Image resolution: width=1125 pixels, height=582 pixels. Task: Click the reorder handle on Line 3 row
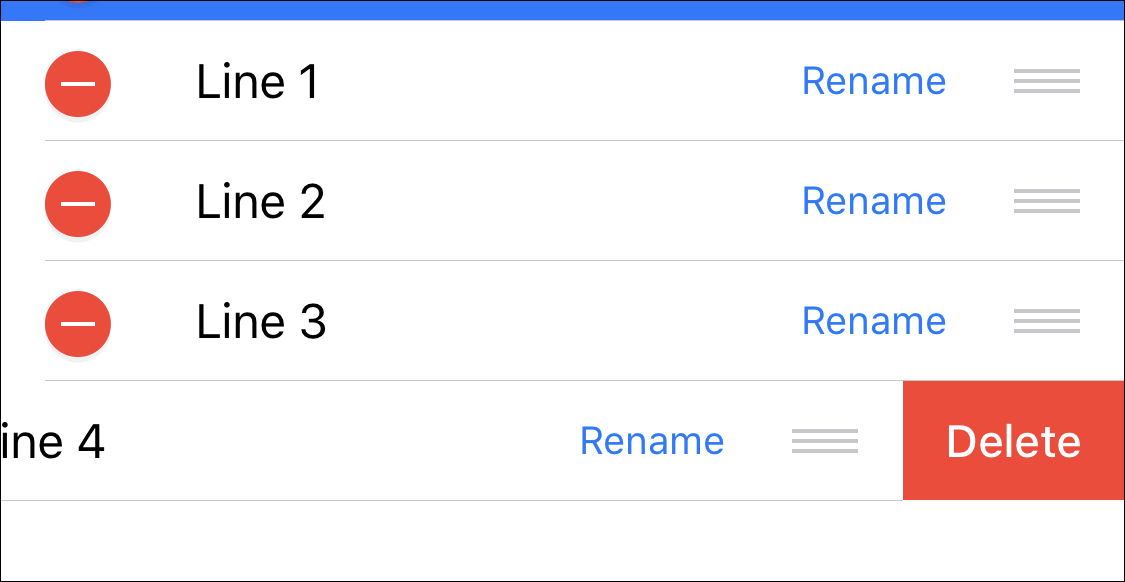(x=1047, y=321)
